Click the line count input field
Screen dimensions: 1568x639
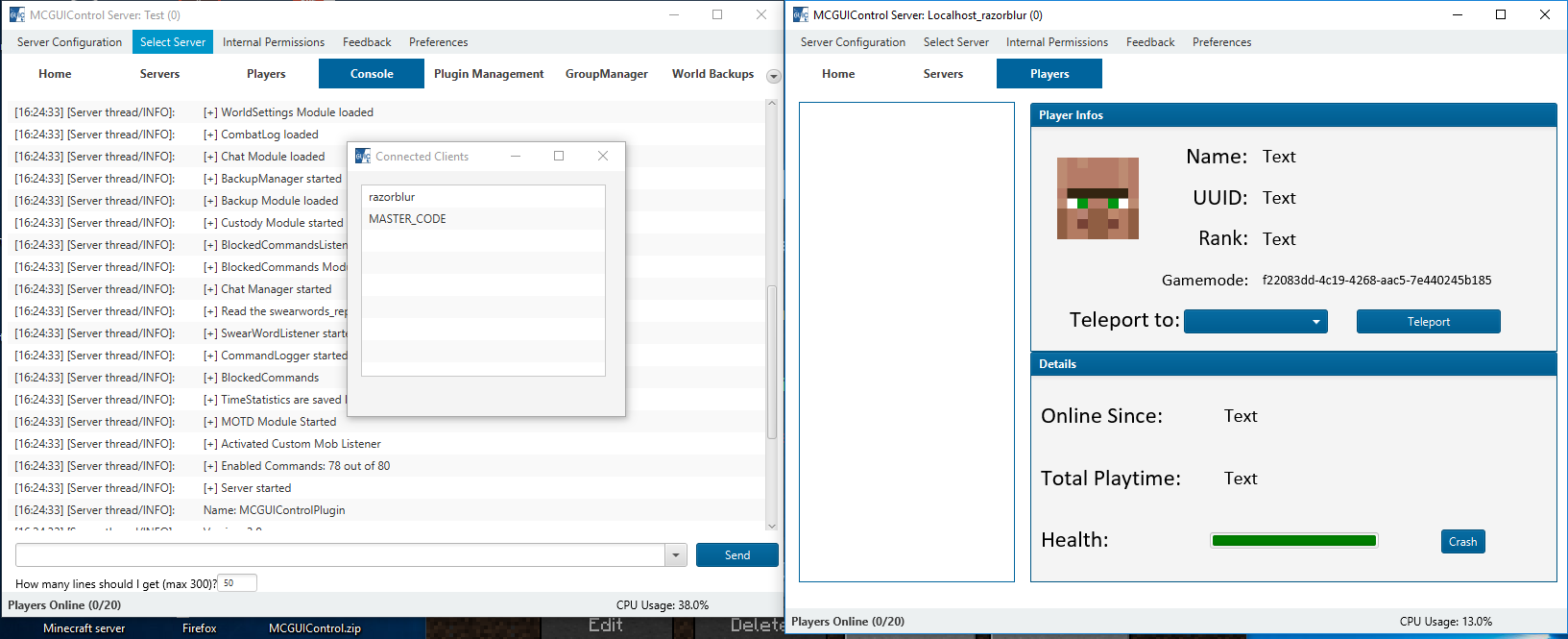237,583
